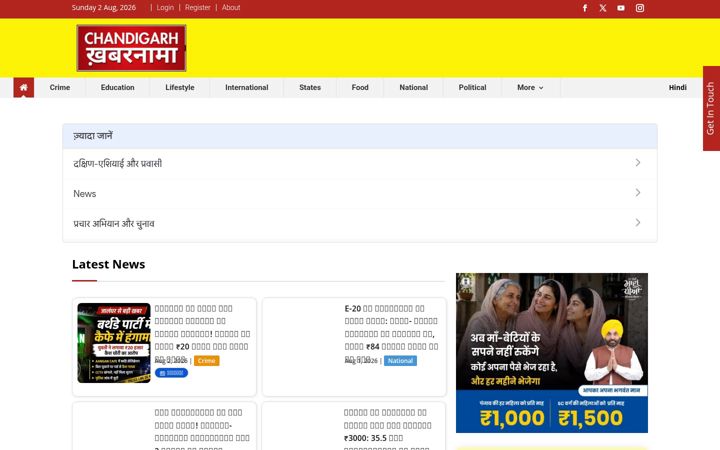
Task: Open the ₹3000: 35.5 article headline
Action: (388, 429)
